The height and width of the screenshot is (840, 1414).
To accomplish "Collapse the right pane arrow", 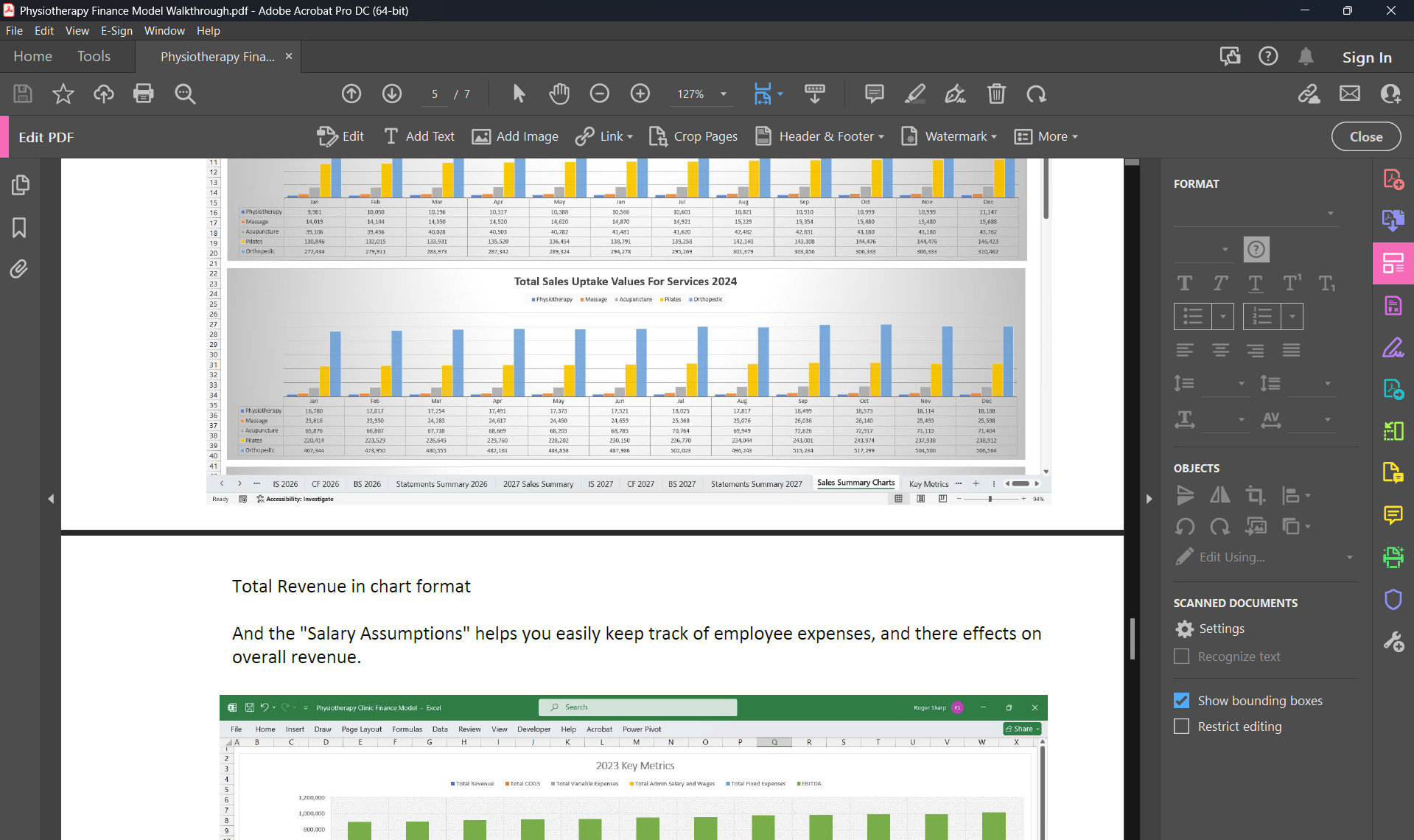I will (x=1149, y=499).
